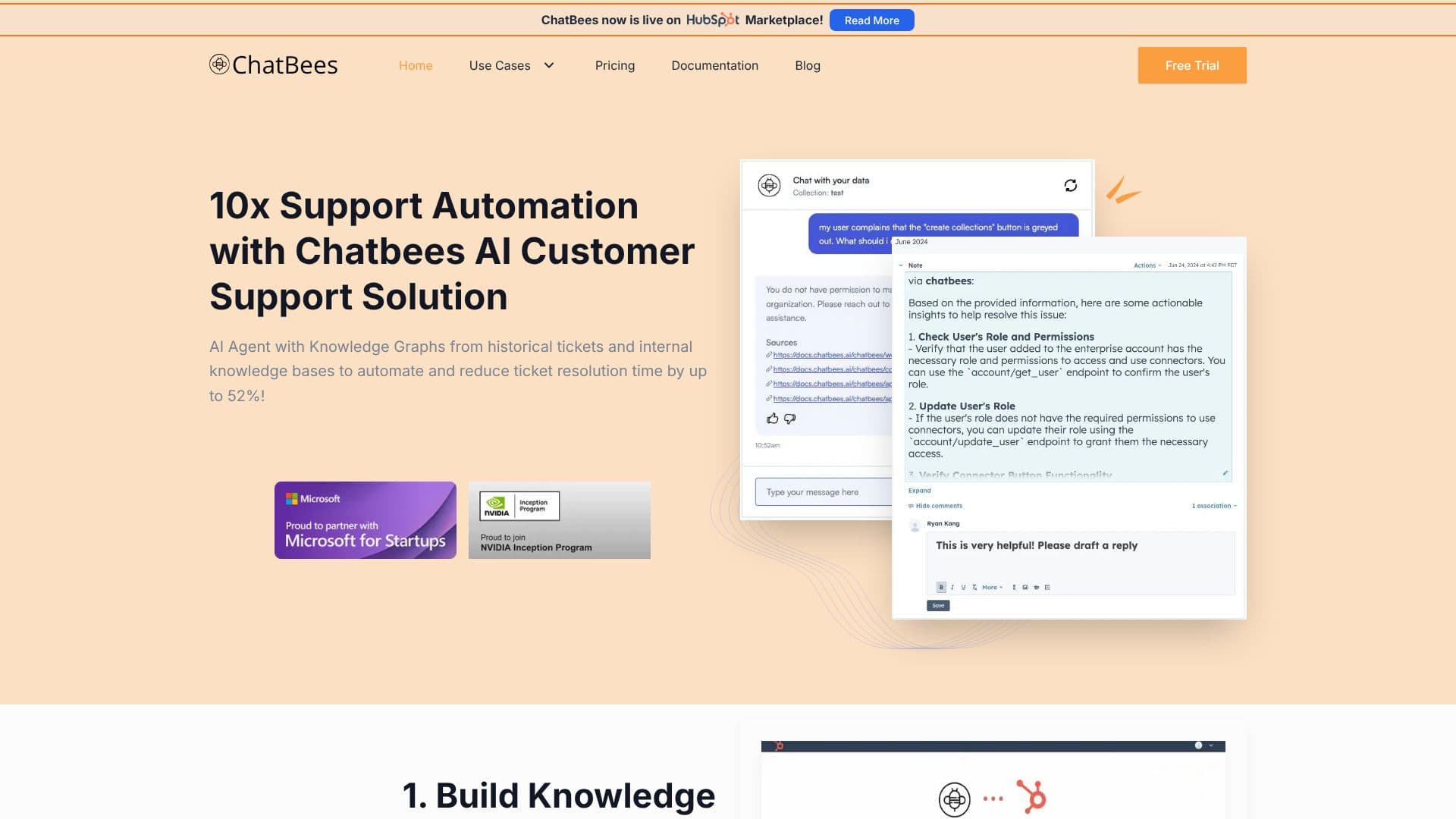Screen dimensions: 1456x819
Task: Open the Blog nav link
Action: tap(808, 65)
